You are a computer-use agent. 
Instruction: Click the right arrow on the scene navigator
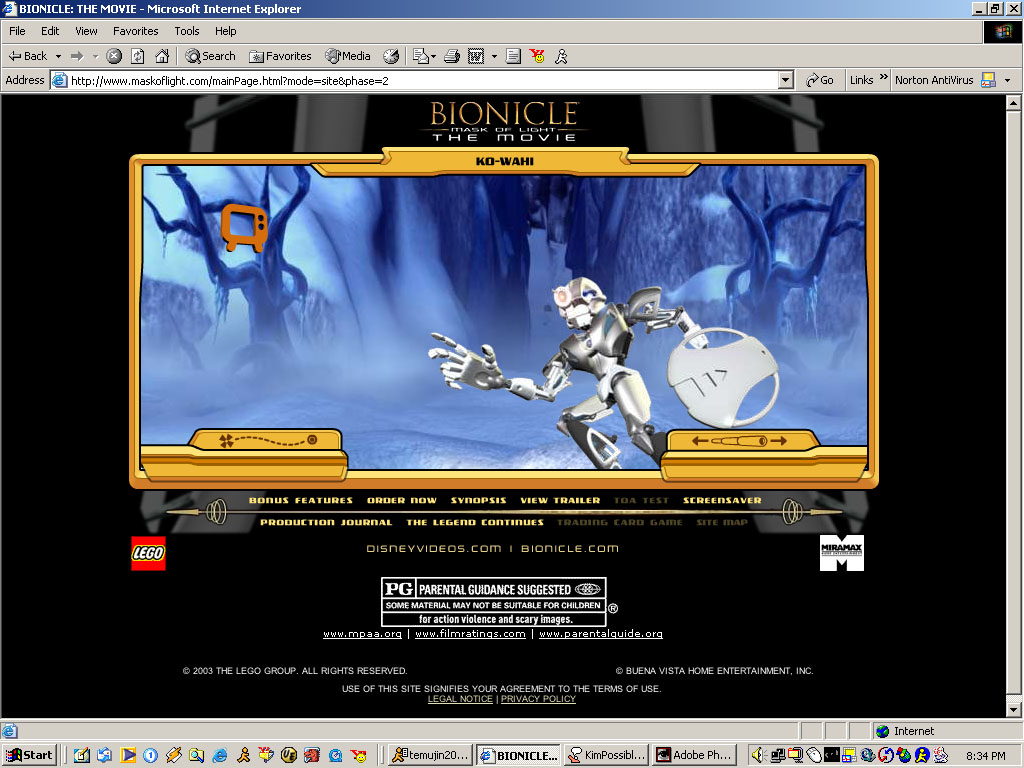point(778,441)
